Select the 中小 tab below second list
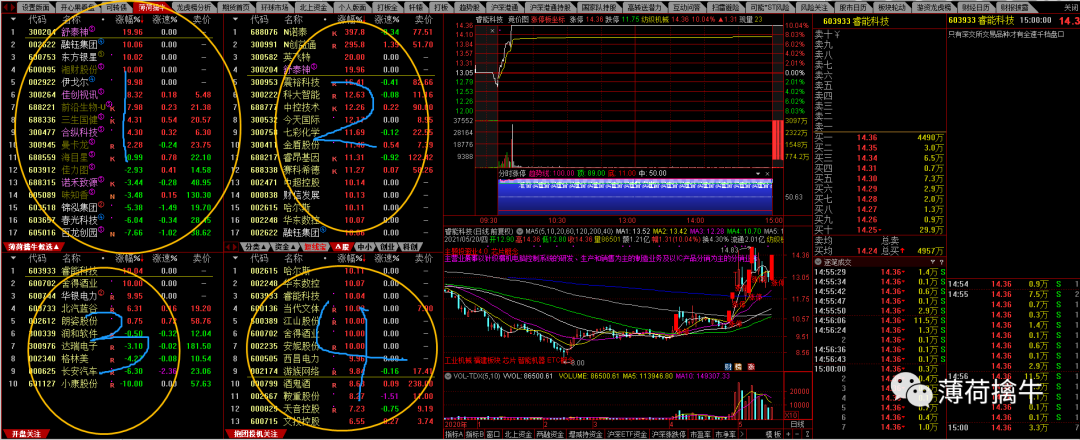 pos(364,247)
